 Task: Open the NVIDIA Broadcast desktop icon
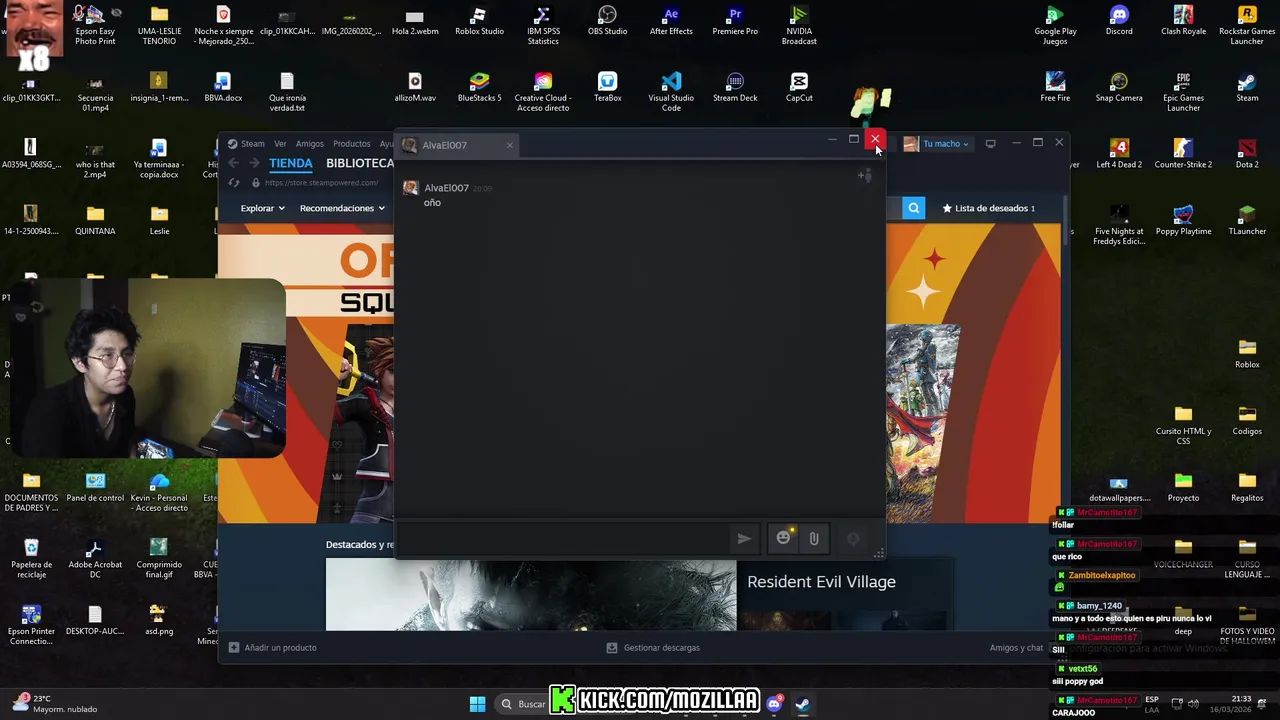[799, 26]
